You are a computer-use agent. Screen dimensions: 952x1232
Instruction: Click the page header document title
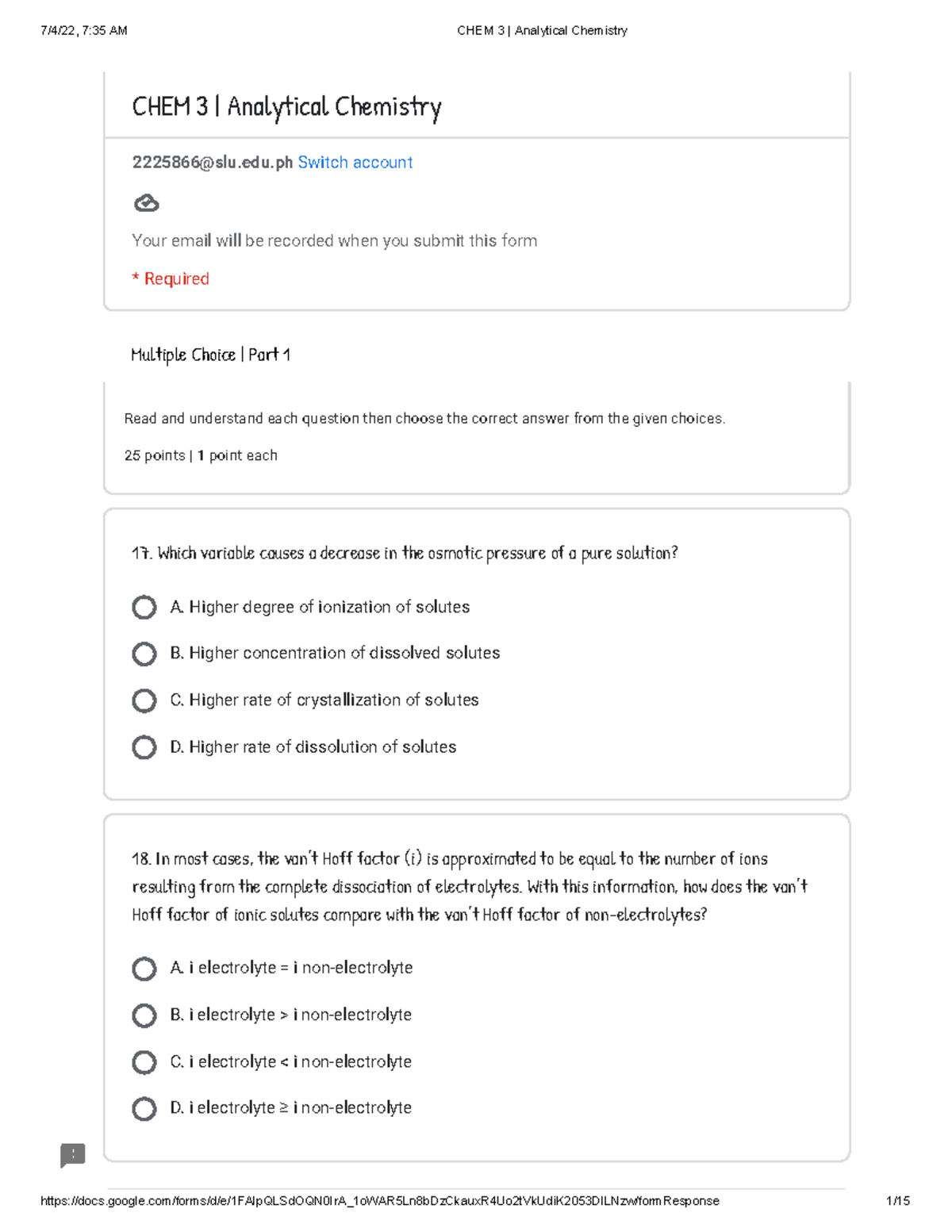542,31
